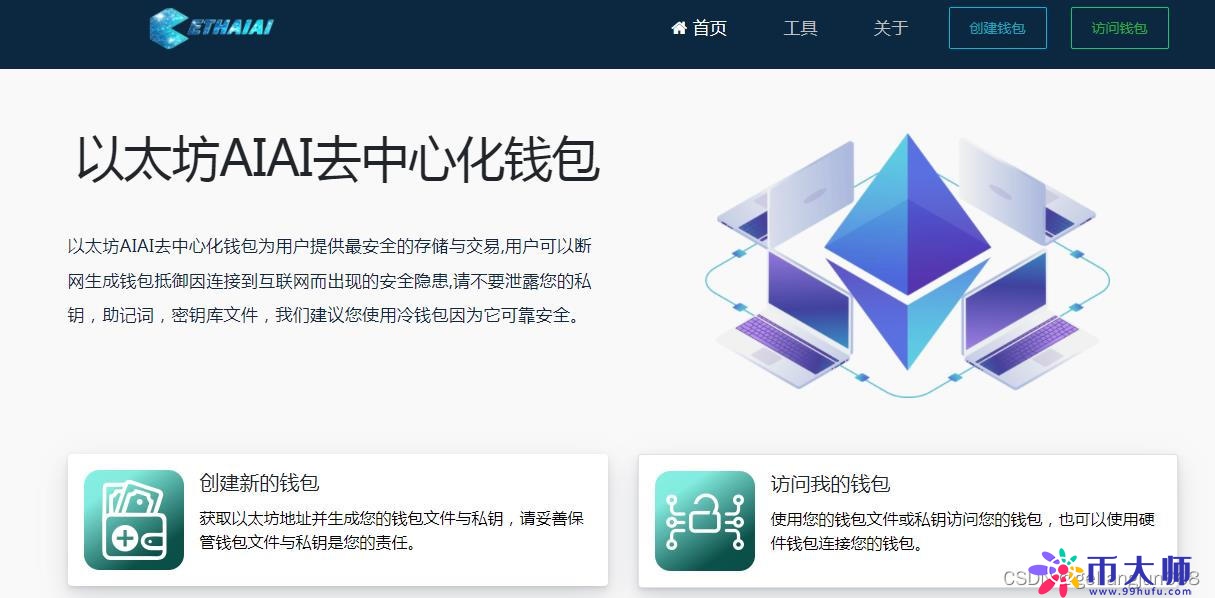Click the central Ethereum diamond illustration
The height and width of the screenshot is (598, 1215).
(x=907, y=250)
